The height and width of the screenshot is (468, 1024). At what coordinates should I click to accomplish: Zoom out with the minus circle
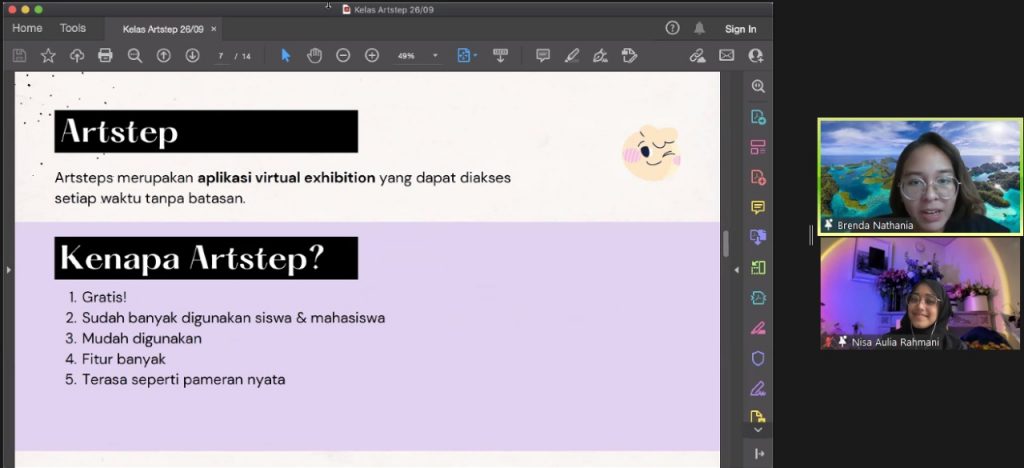343,55
